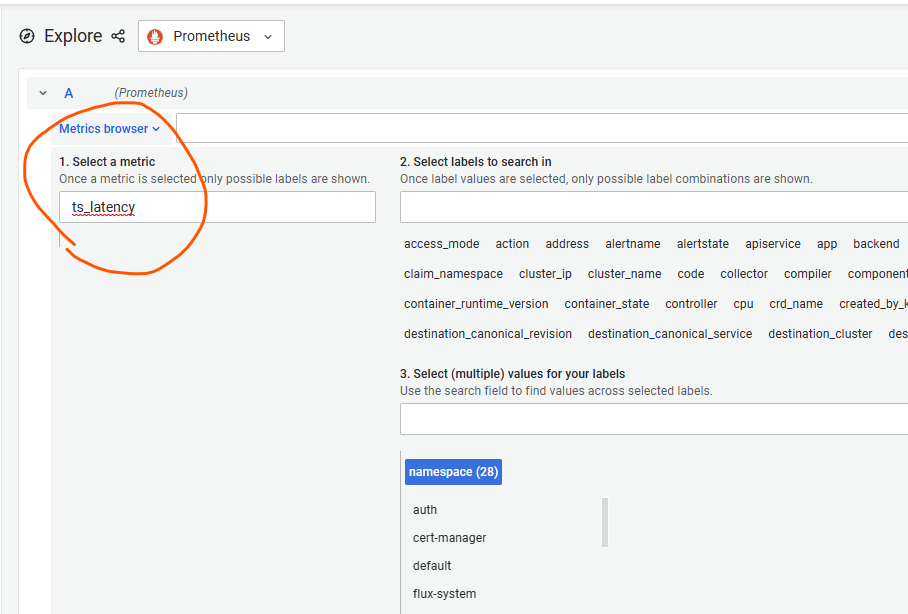Select the alertname label
Image resolution: width=908 pixels, height=614 pixels.
coord(632,243)
